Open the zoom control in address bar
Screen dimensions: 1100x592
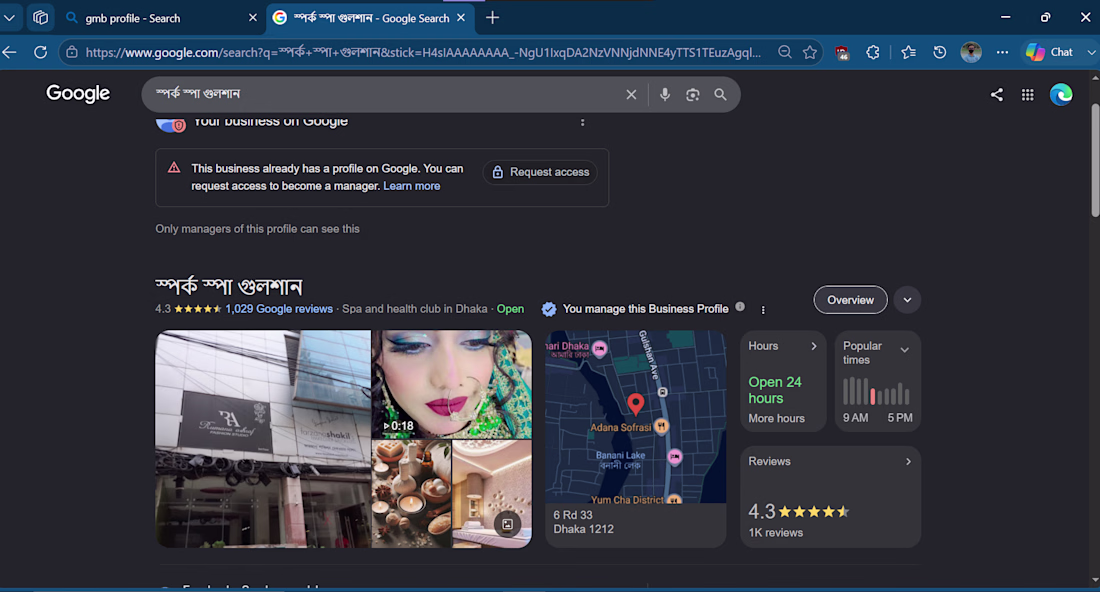click(785, 52)
